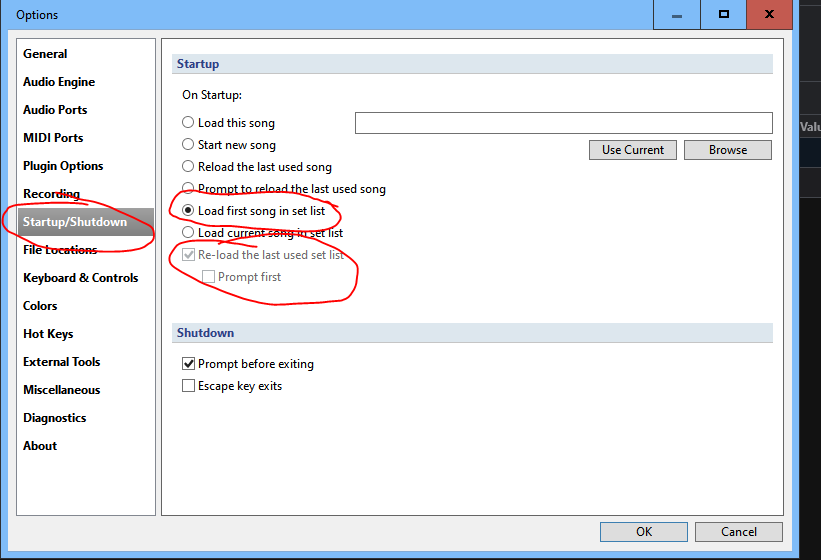821x560 pixels.
Task: Click the song path text field
Action: coord(563,123)
